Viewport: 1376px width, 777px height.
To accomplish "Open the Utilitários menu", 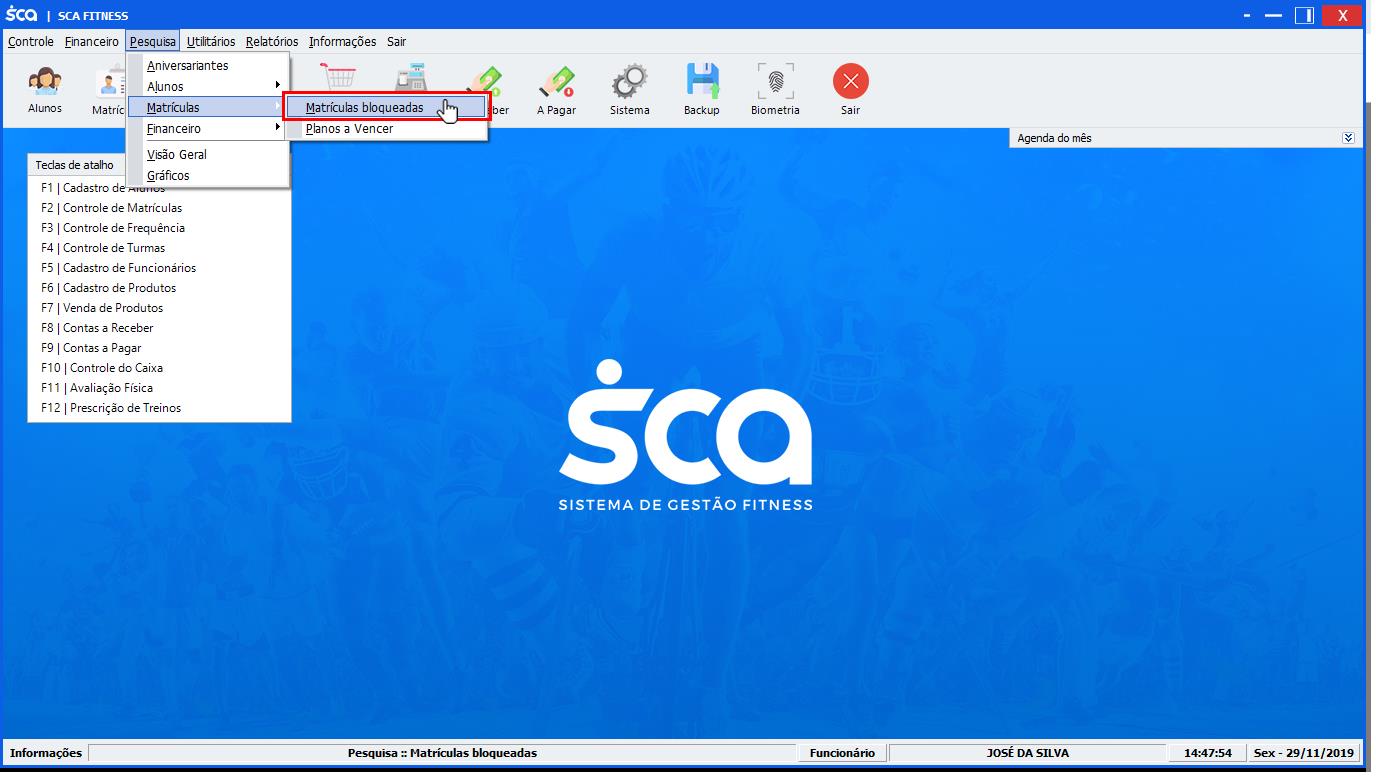I will click(x=211, y=42).
